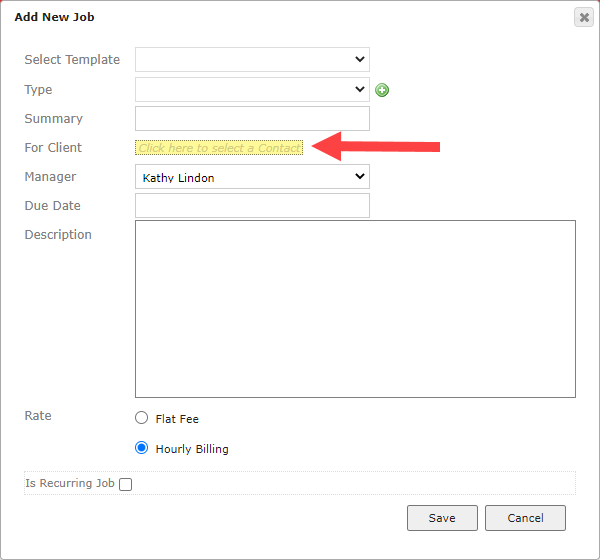Click the Manager field chevron arrow
The image size is (600, 560).
[x=360, y=176]
